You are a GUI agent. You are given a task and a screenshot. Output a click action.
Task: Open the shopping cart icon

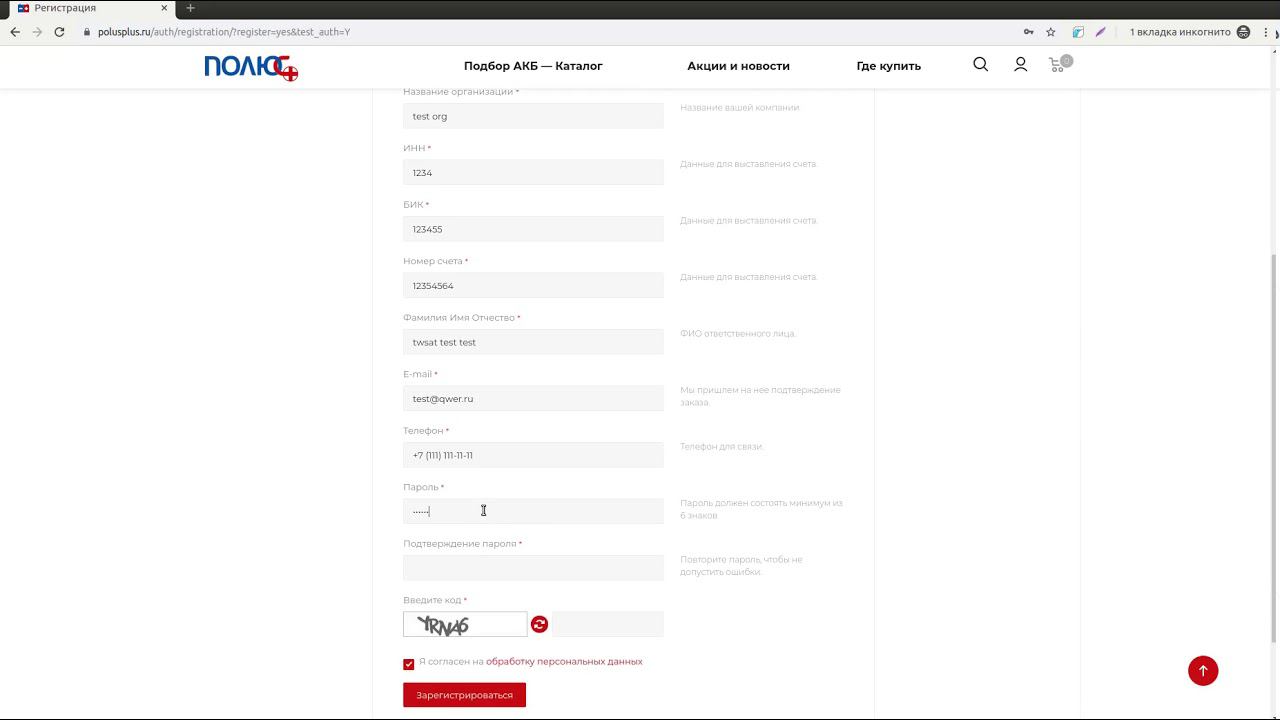click(1058, 64)
